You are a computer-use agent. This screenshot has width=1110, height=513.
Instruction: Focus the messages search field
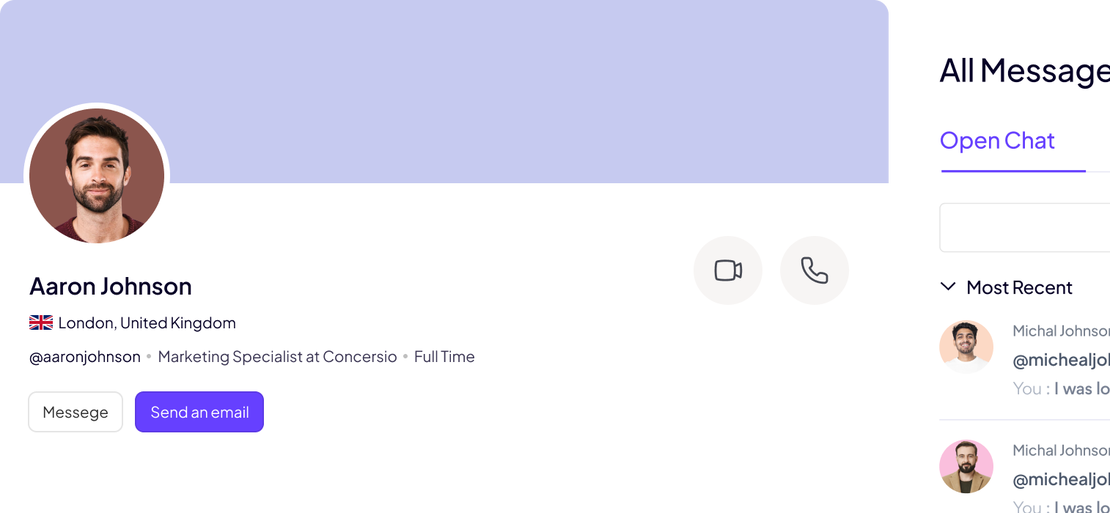tap(1025, 228)
